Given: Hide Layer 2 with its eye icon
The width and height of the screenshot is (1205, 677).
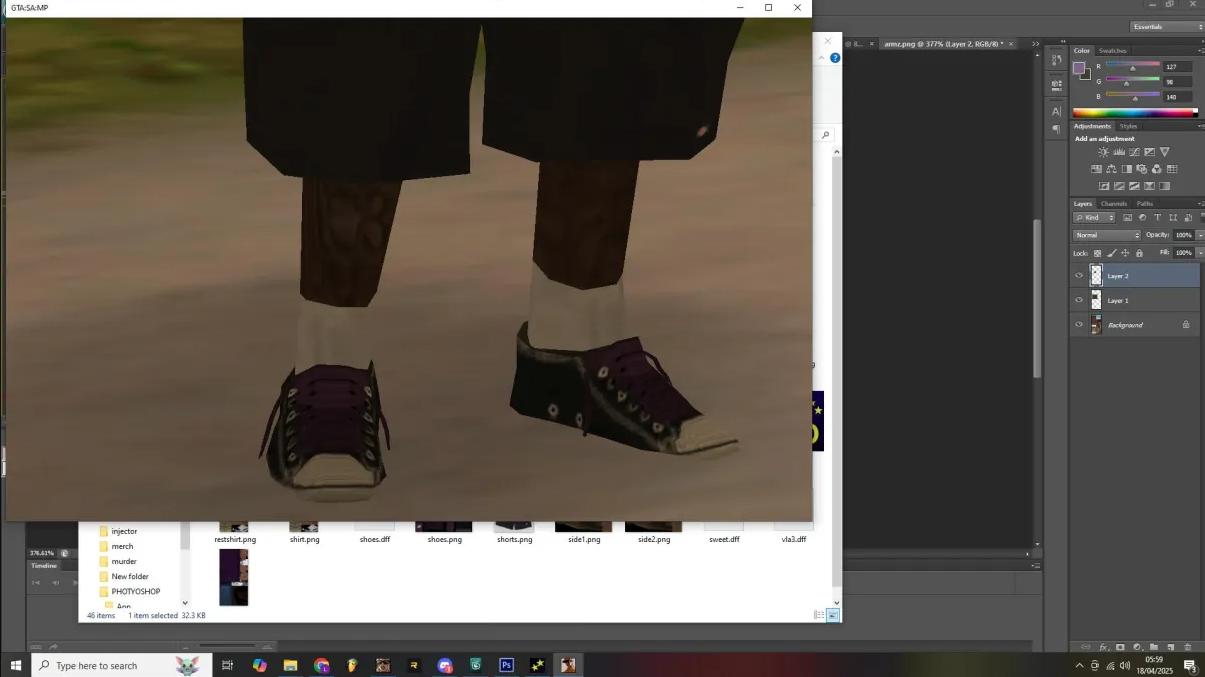Looking at the screenshot, I should pos(1079,276).
